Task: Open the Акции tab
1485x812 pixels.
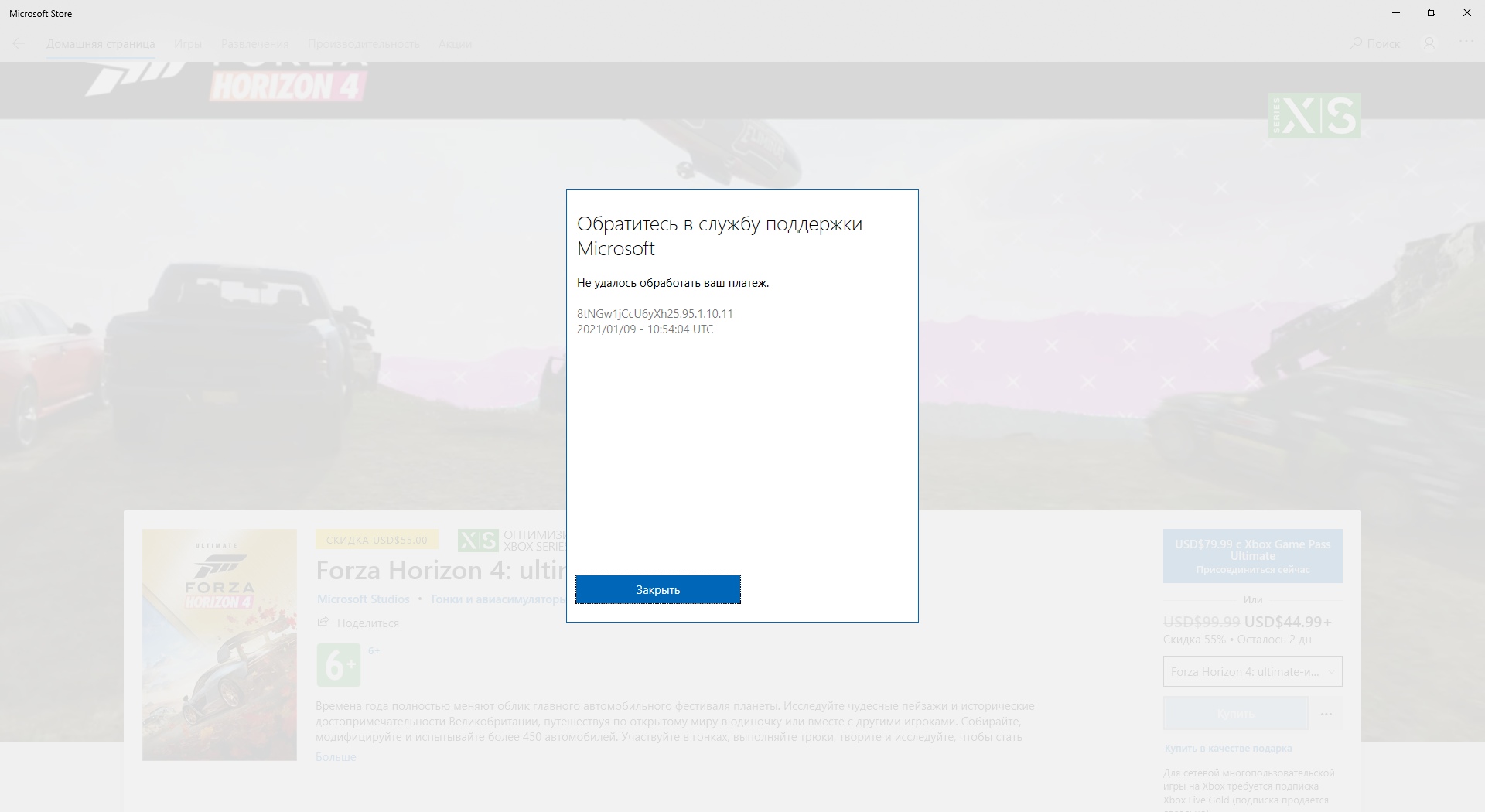Action: pos(455,44)
